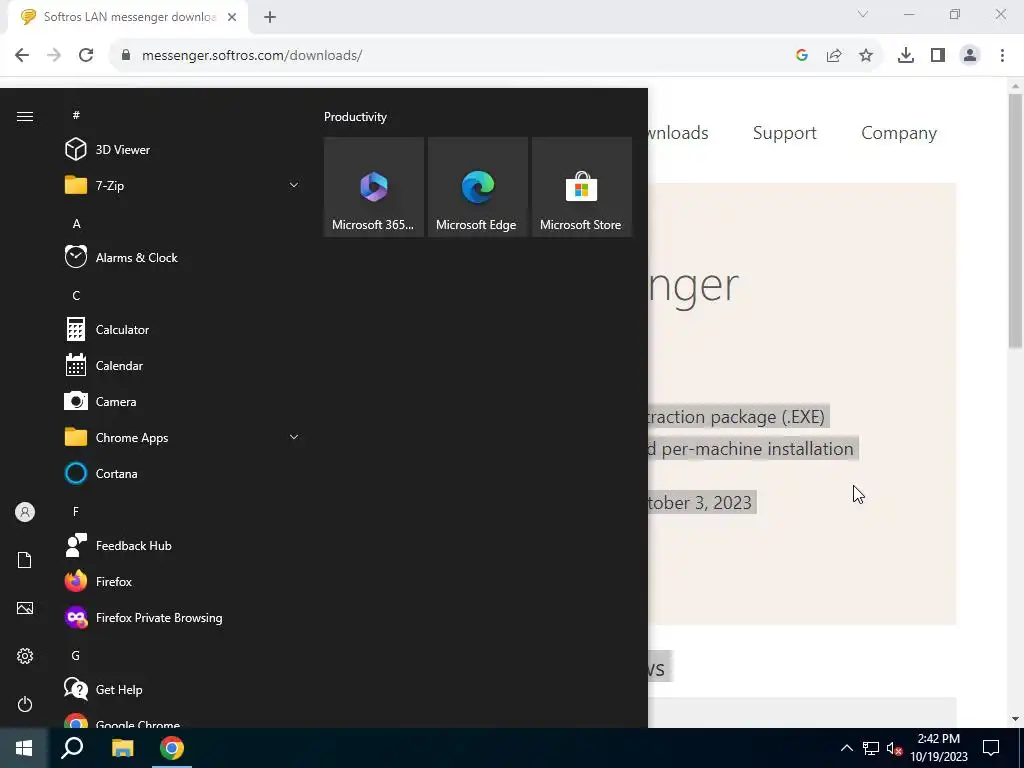Open Feedback Hub app
Image resolution: width=1024 pixels, height=768 pixels.
(183, 545)
